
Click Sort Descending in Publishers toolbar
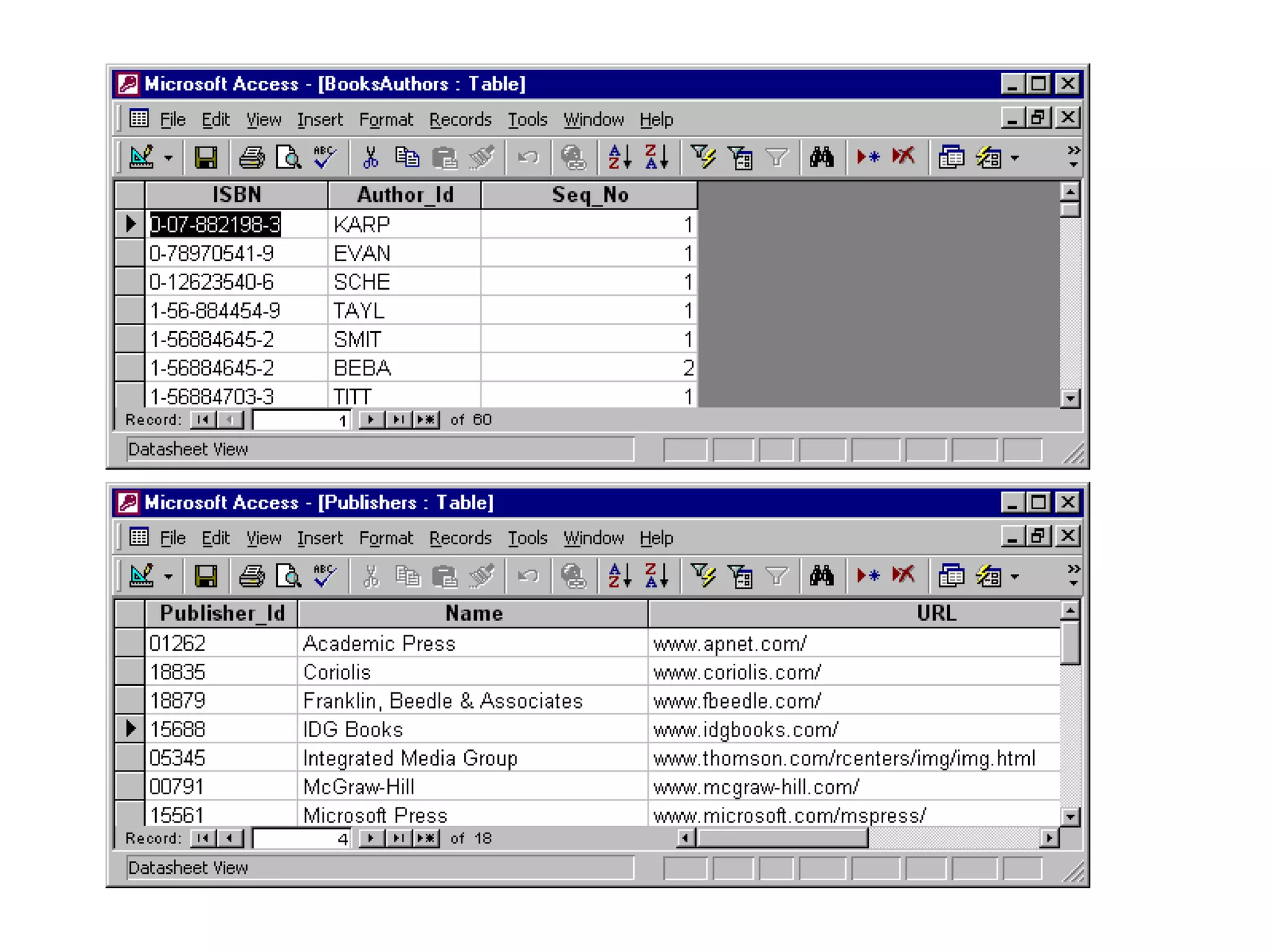click(657, 576)
